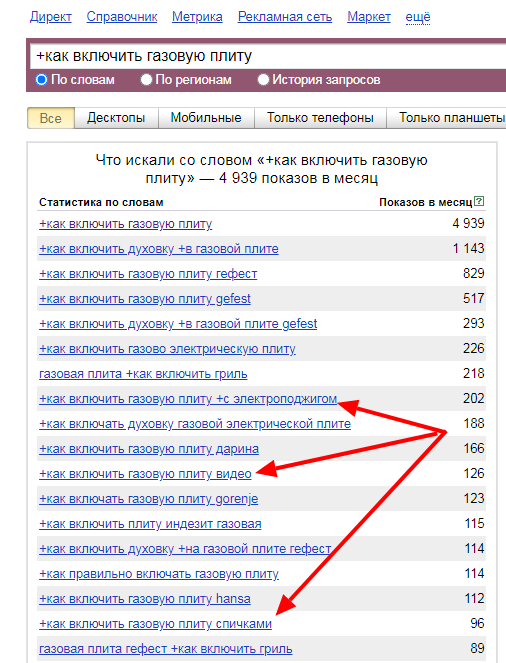Open query +как включить газовую плиту +с электроподжигом
Viewport: 506px width, 663px height.
(x=188, y=399)
